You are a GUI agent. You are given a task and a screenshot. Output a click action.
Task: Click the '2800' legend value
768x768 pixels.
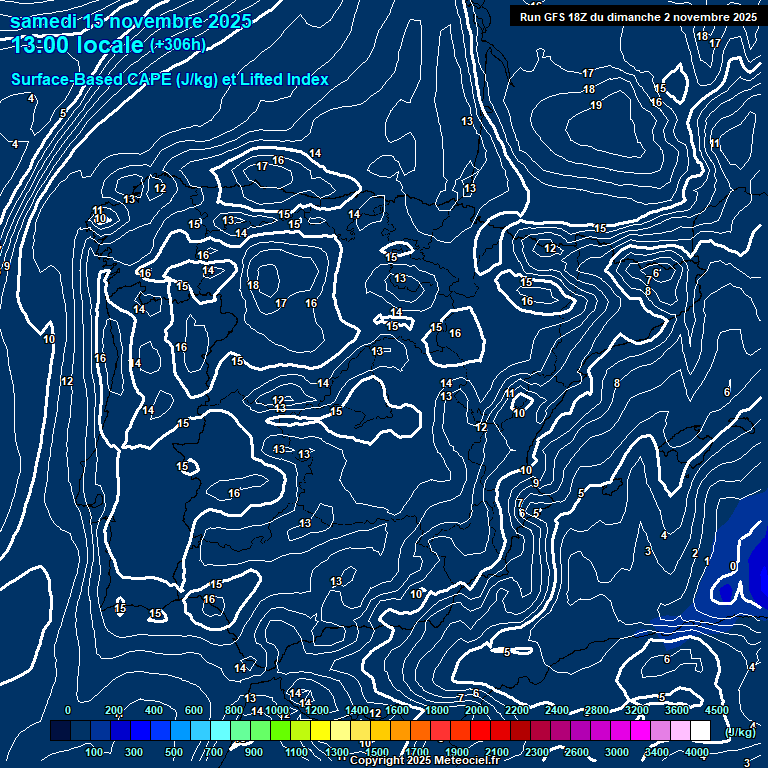pyautogui.click(x=597, y=710)
